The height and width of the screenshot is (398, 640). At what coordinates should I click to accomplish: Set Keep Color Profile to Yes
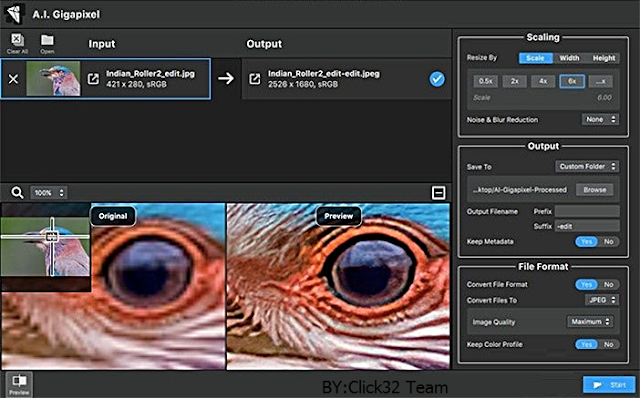[586, 345]
